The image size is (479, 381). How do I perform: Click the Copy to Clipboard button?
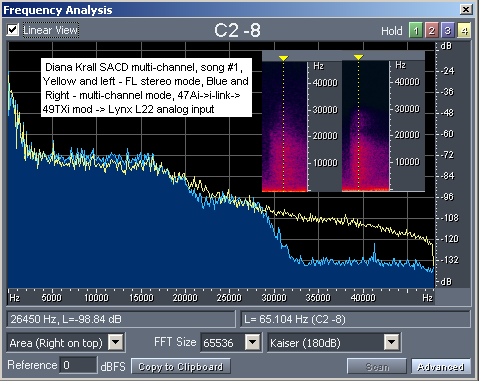[x=181, y=367]
